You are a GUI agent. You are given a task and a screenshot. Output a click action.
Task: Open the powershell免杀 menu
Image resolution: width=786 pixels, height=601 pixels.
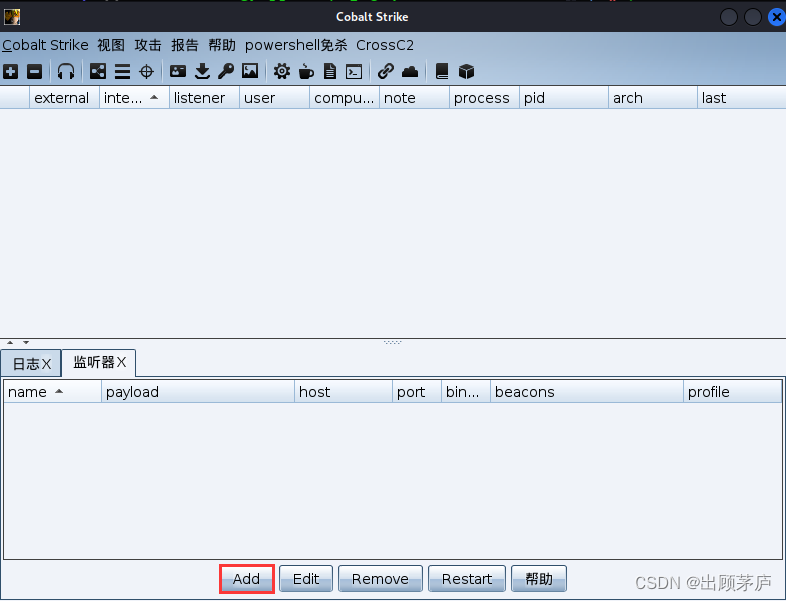click(x=296, y=45)
